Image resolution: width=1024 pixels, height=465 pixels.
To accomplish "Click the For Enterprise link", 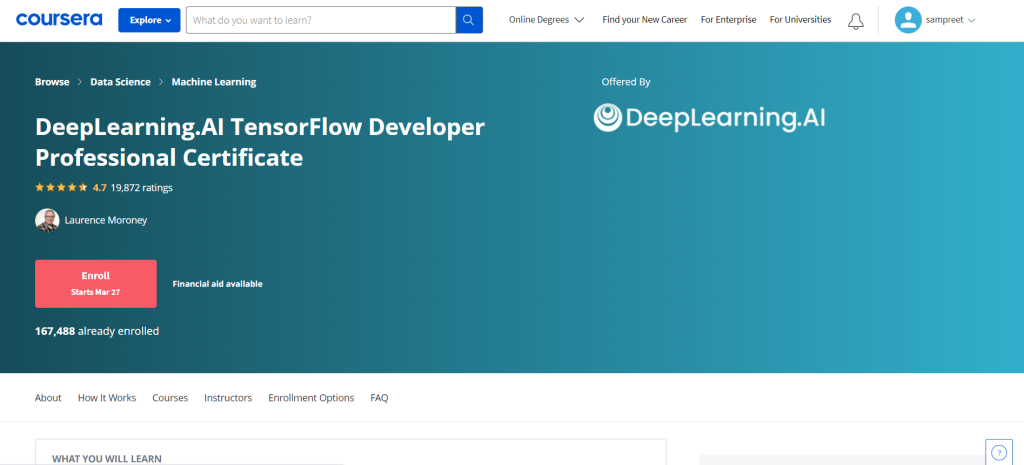I will point(728,20).
